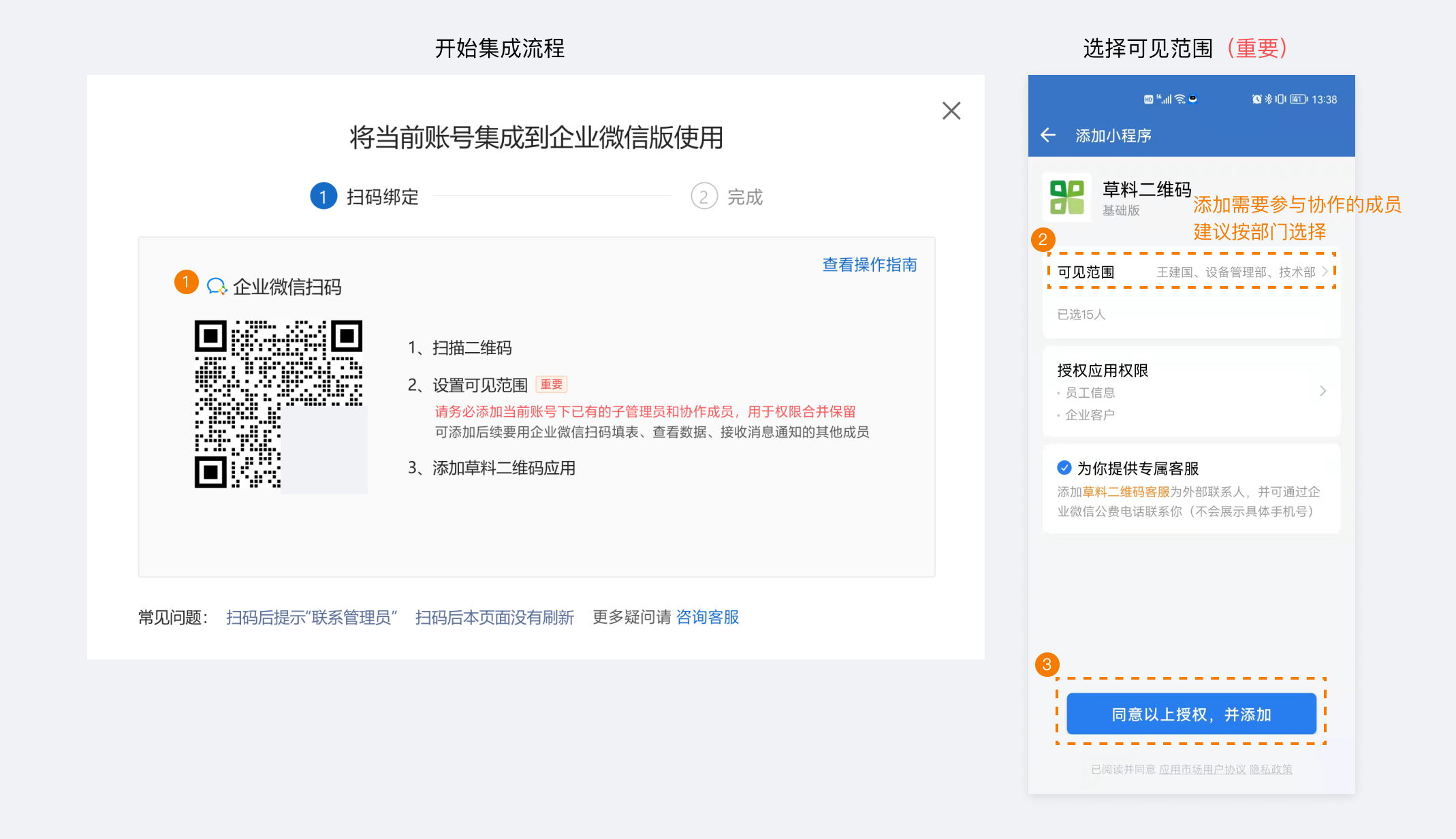Screen dimensions: 1456x839
Task: Tap the back arrow on 添加小程序 screen
Action: 1048,136
